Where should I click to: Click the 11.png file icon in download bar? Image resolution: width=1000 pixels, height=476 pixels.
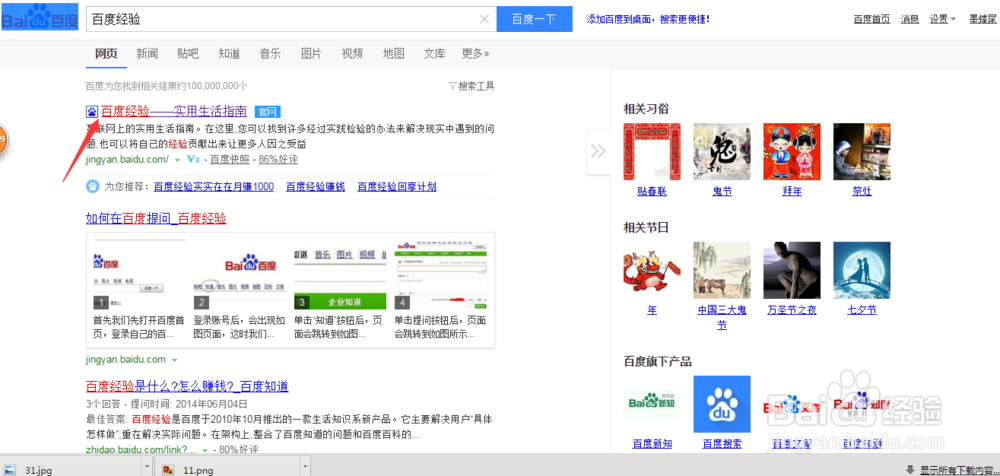168,470
